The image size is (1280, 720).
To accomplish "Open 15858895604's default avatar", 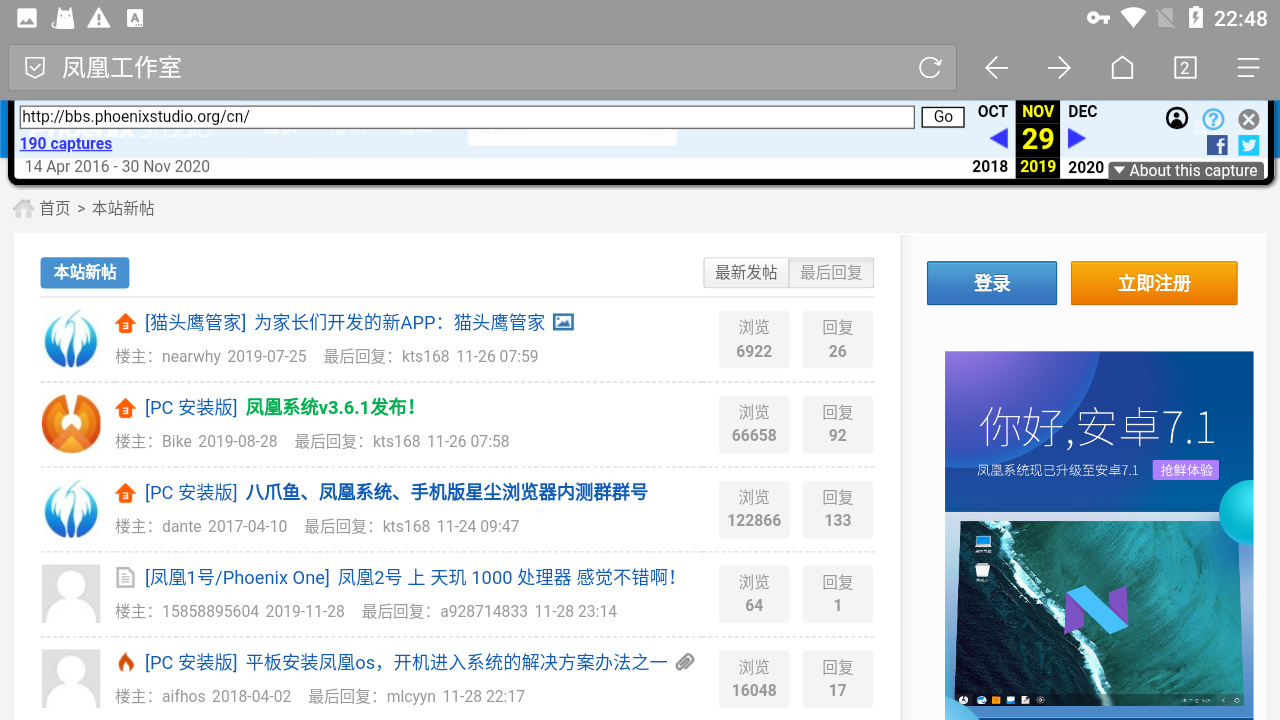I will click(x=71, y=594).
